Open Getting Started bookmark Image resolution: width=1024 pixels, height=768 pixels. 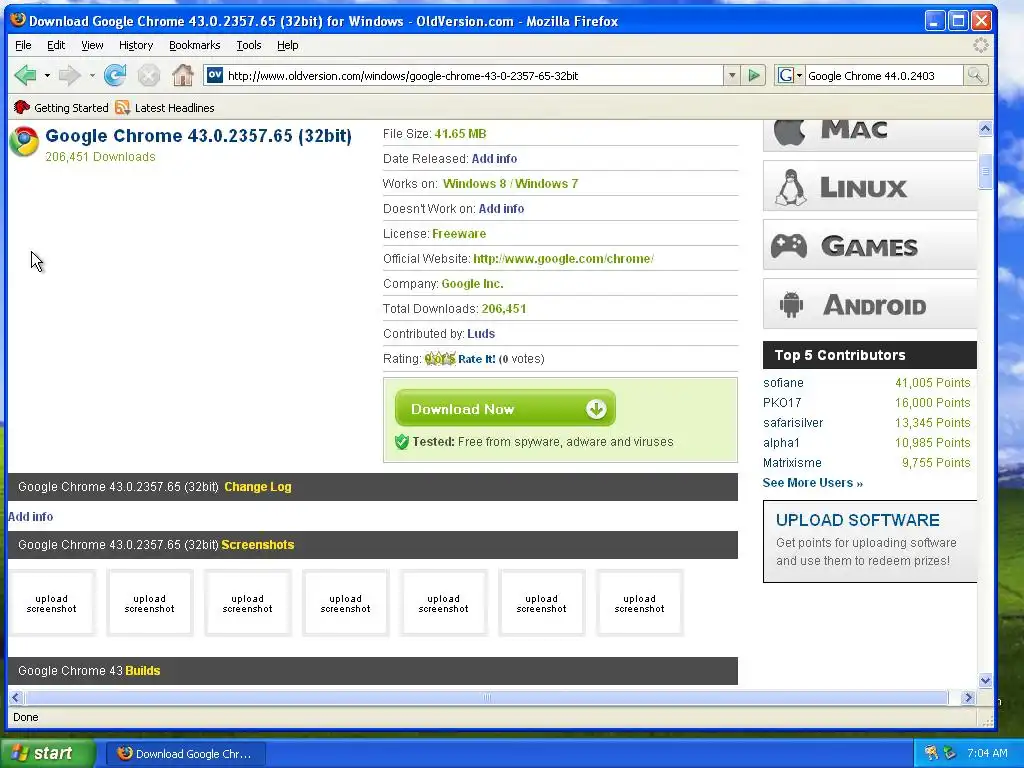coord(61,108)
